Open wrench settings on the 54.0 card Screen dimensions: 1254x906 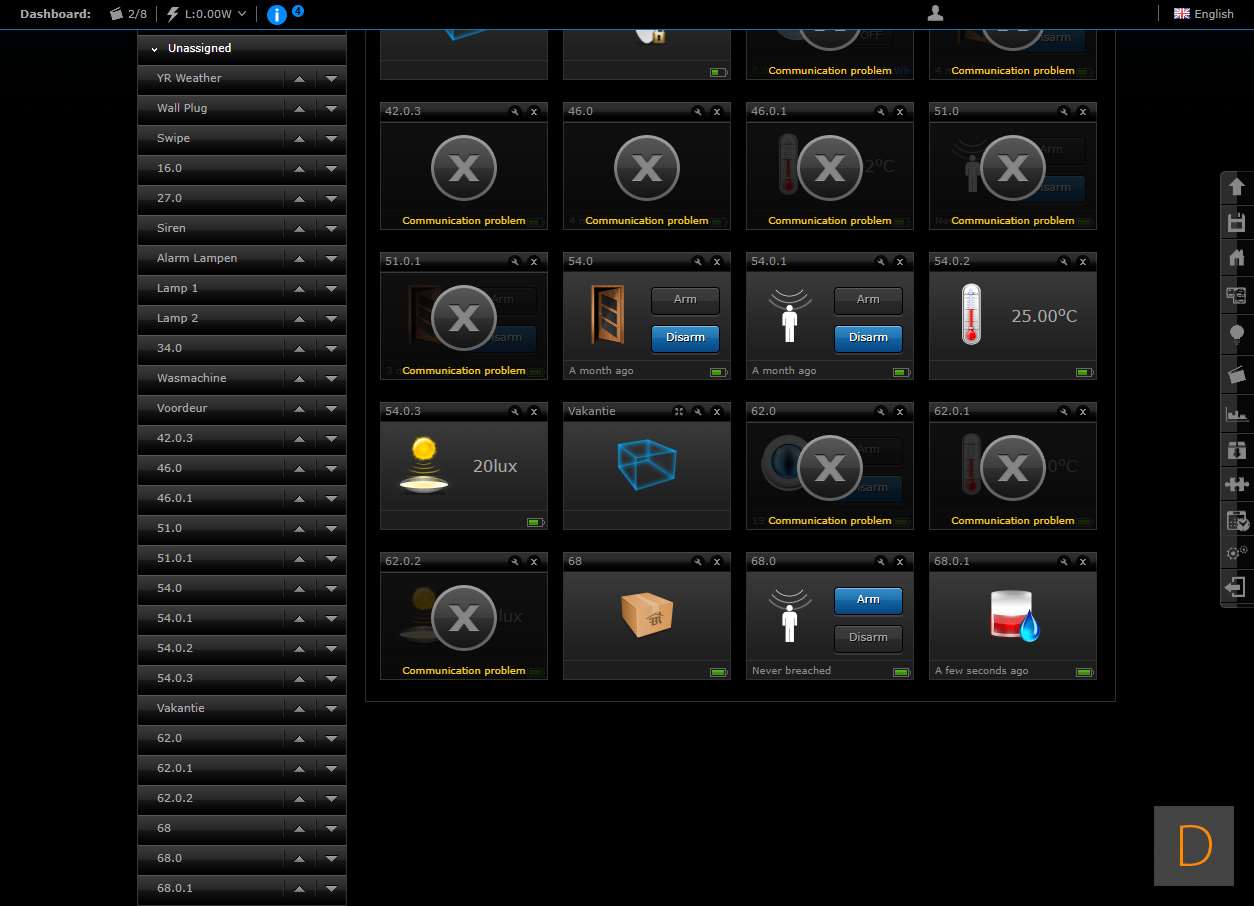[x=698, y=261]
